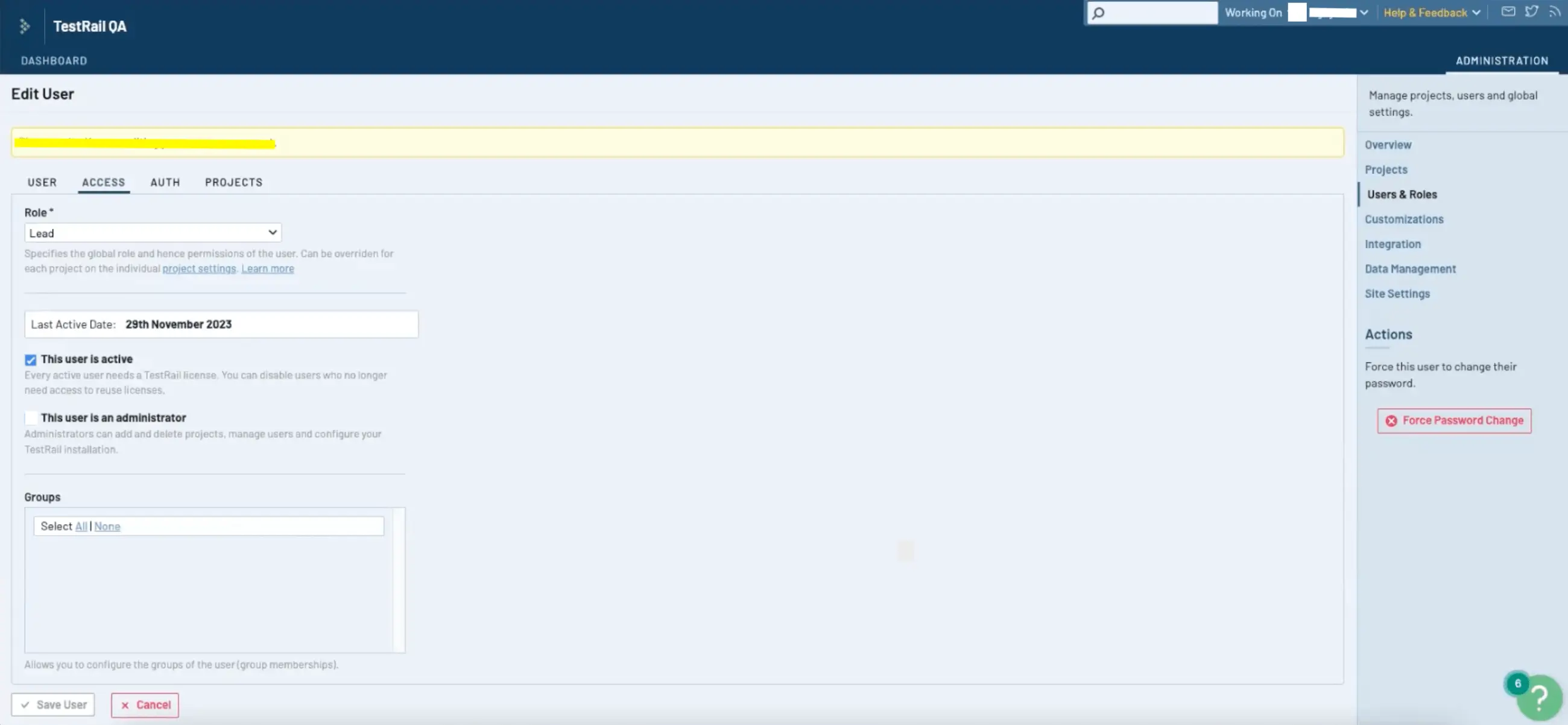This screenshot has height=725, width=1568.
Task: Switch to the PROJECTS tab
Action: coord(234,182)
